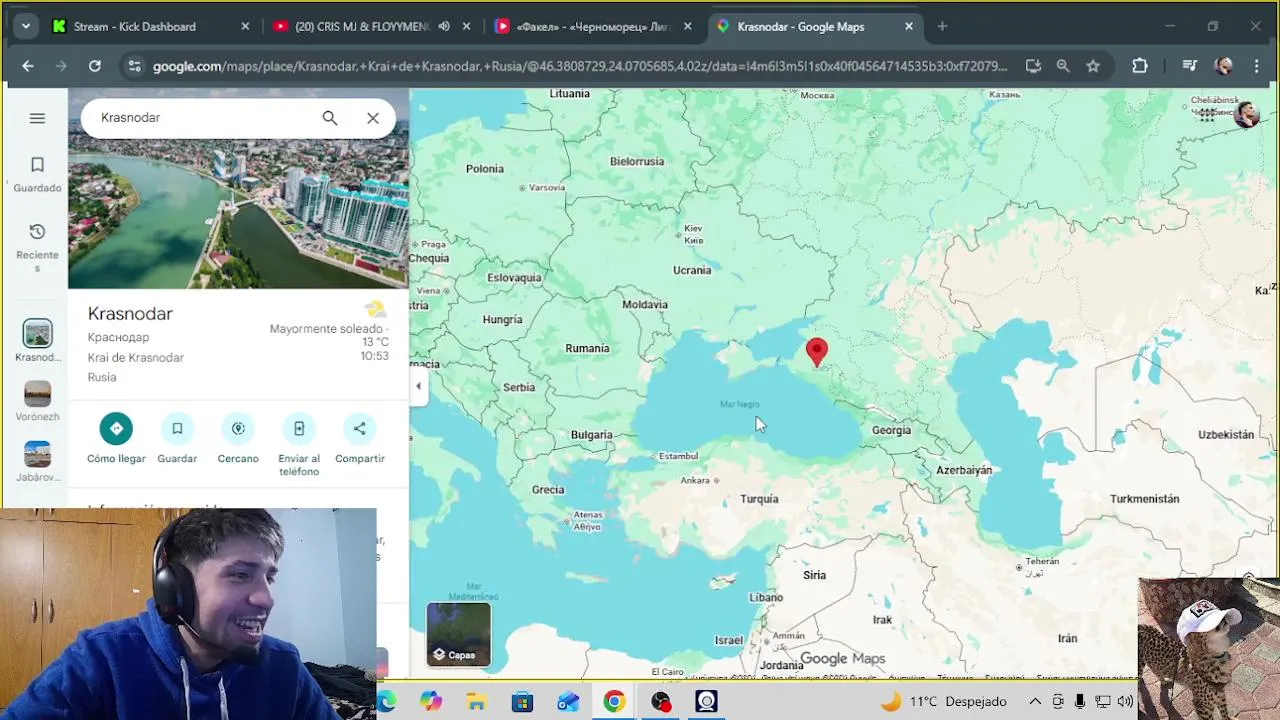Click Bielorrusia label on the map
Viewport: 1280px width, 720px height.
click(637, 161)
